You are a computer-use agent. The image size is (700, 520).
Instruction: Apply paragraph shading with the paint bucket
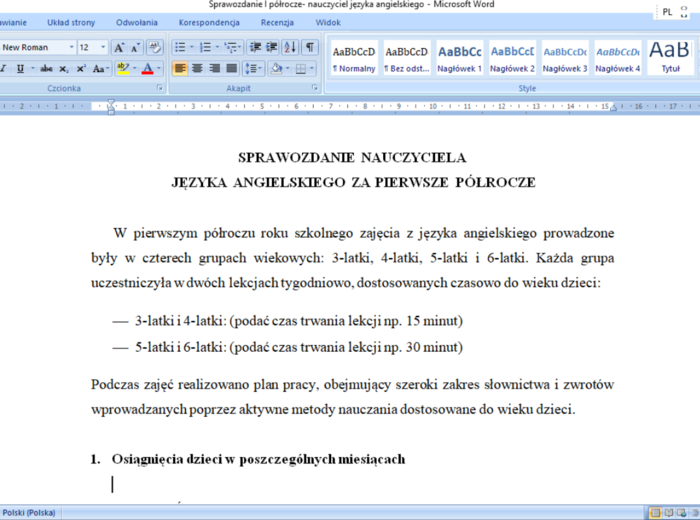276,69
